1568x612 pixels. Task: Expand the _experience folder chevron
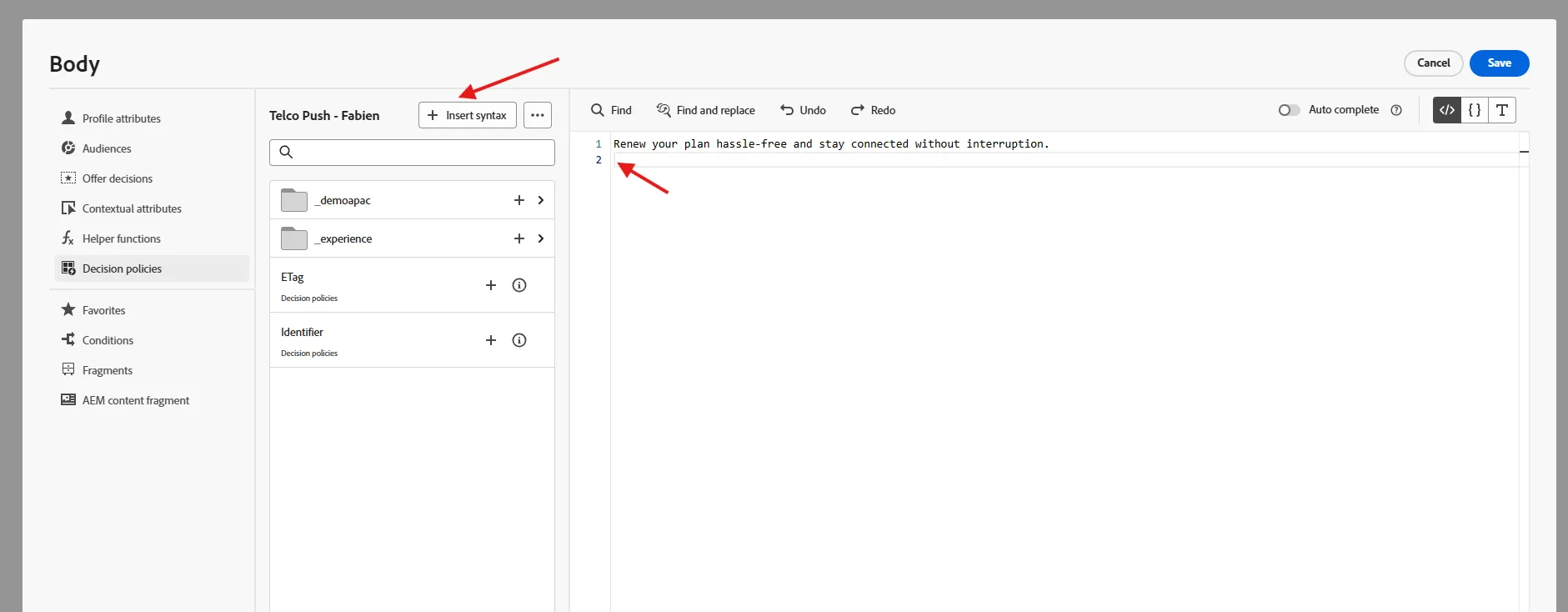click(541, 238)
